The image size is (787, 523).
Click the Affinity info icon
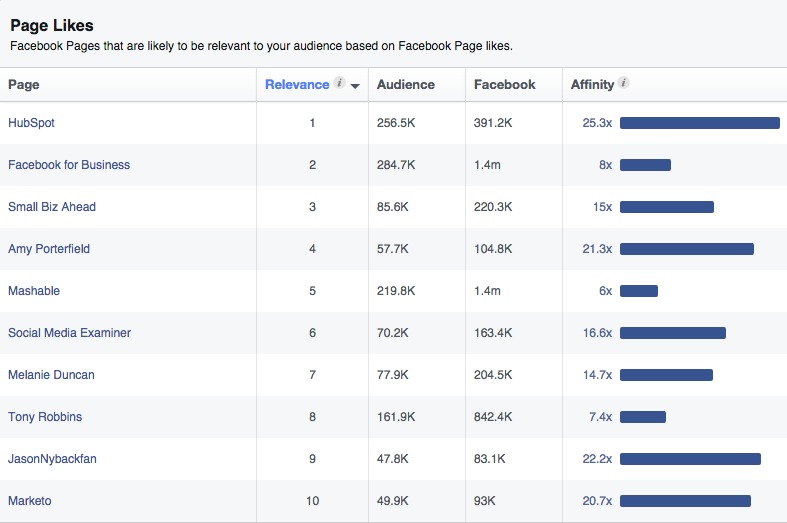pos(623,82)
